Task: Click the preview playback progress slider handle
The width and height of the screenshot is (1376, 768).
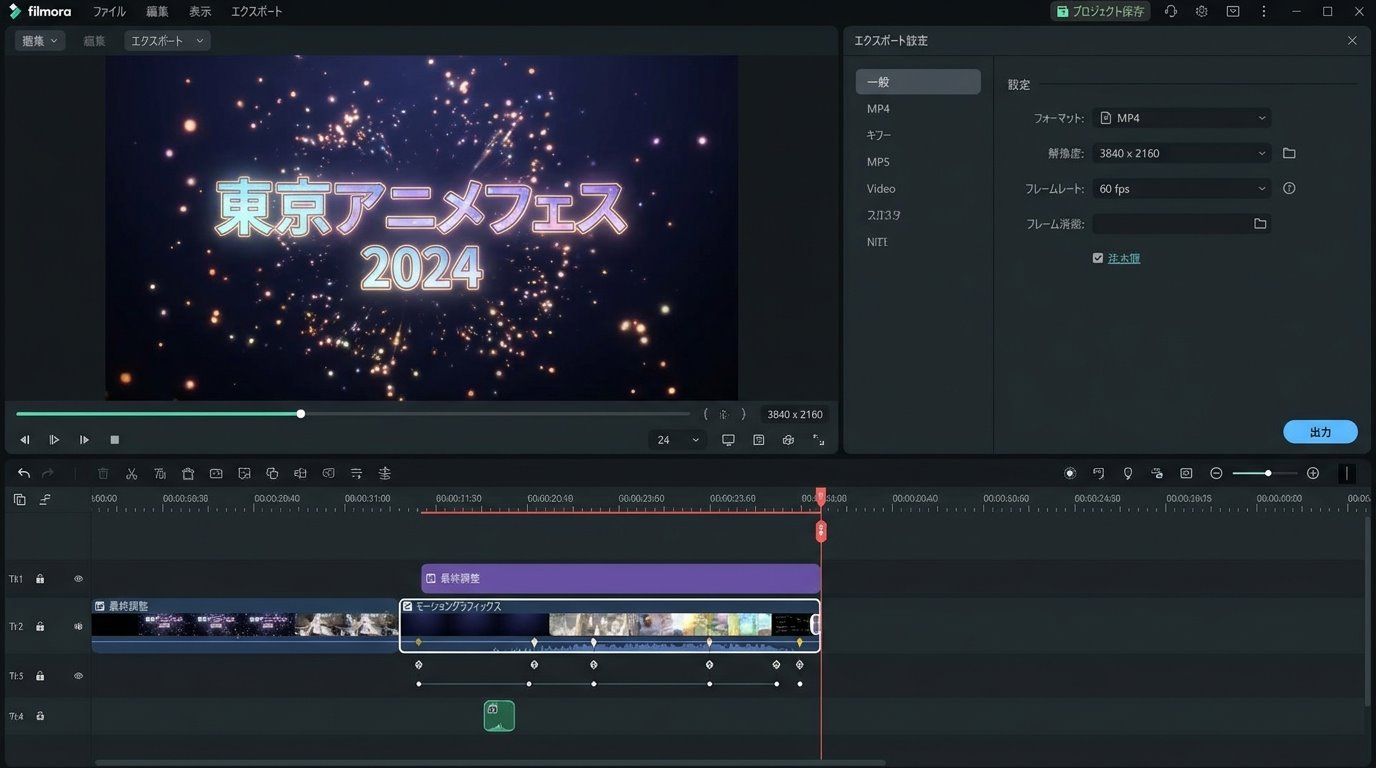Action: tap(301, 414)
